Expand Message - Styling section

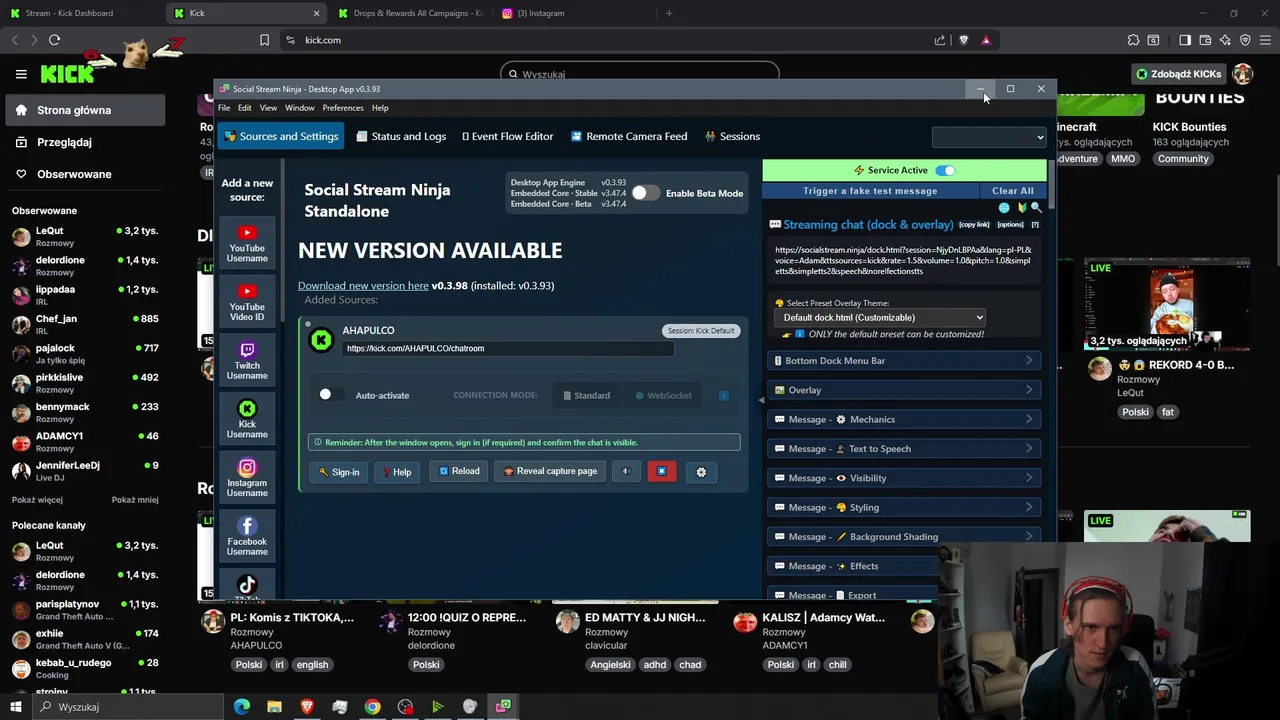click(x=905, y=507)
